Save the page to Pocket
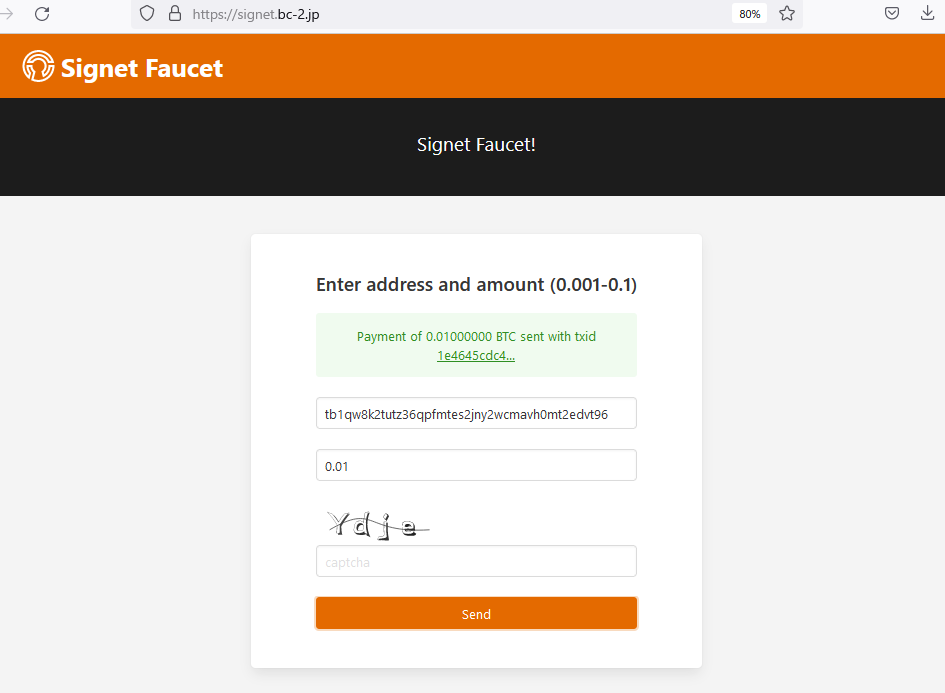This screenshot has height=693, width=945. click(892, 14)
